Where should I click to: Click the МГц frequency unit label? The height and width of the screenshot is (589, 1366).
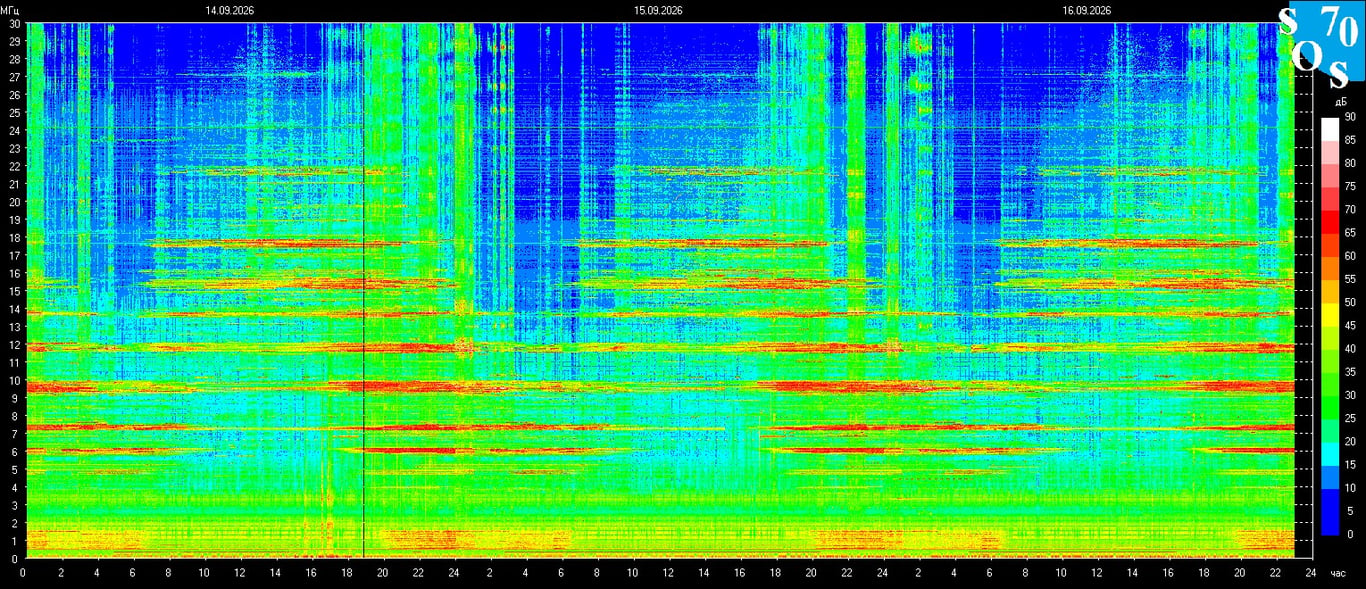point(11,10)
